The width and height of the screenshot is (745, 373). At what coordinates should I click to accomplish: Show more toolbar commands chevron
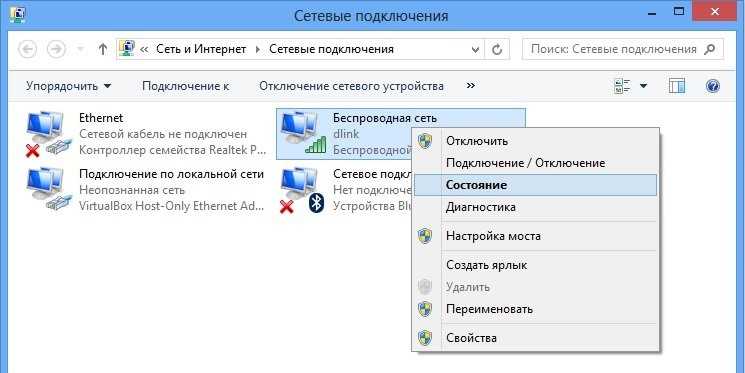click(471, 86)
